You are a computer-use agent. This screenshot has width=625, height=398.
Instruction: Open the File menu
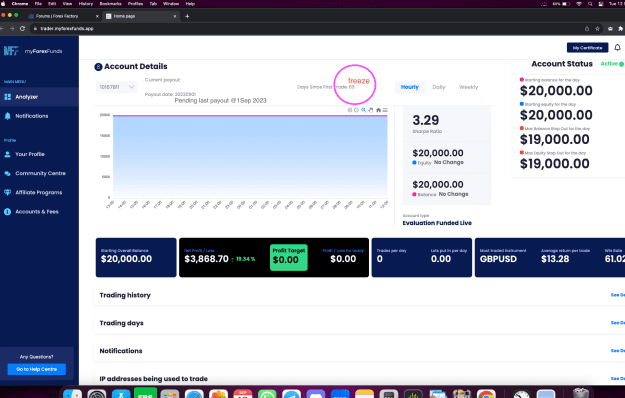coord(38,4)
